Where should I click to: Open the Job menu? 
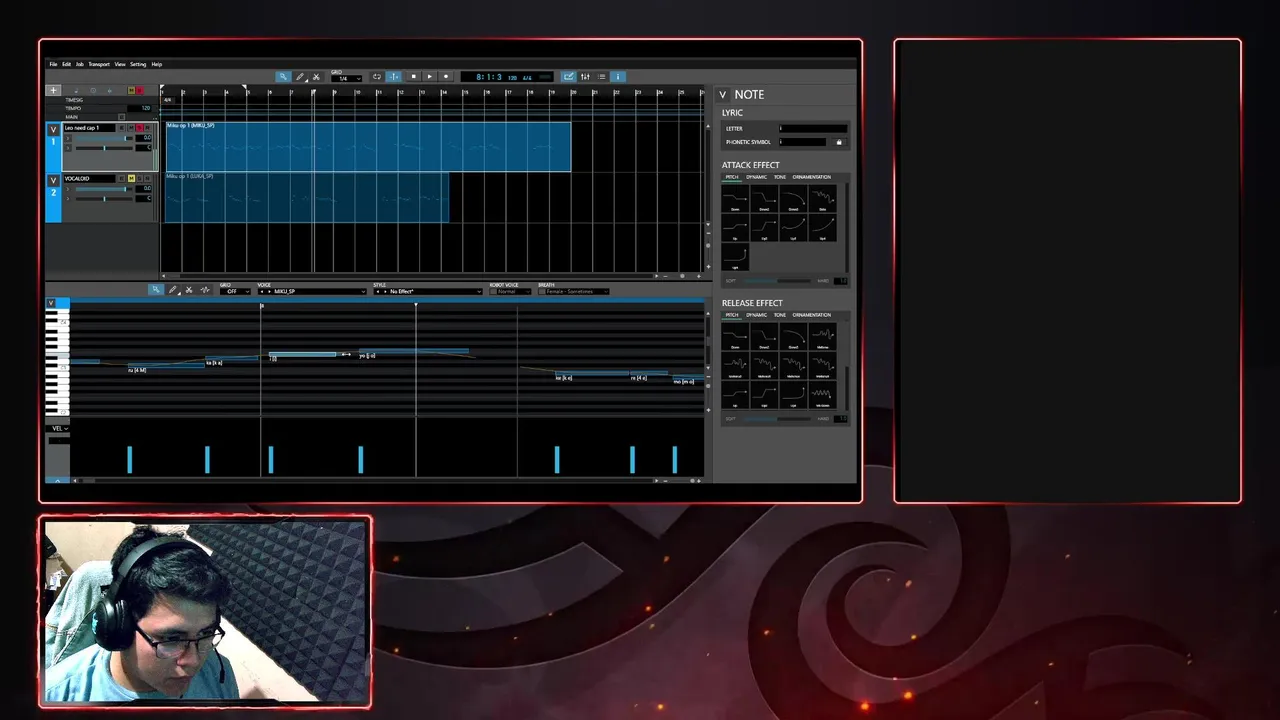80,64
